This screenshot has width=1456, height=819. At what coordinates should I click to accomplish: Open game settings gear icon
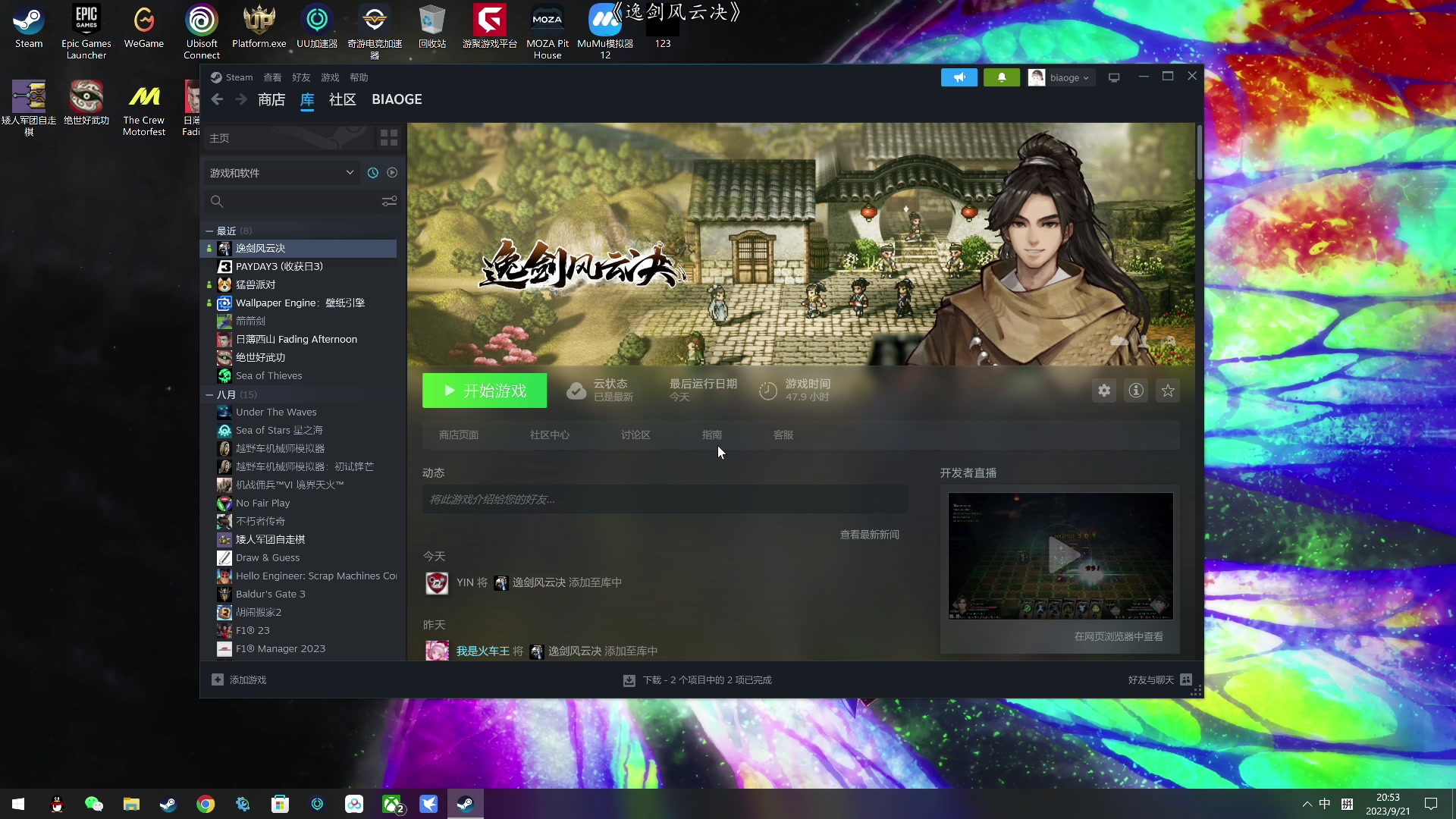[x=1104, y=391]
